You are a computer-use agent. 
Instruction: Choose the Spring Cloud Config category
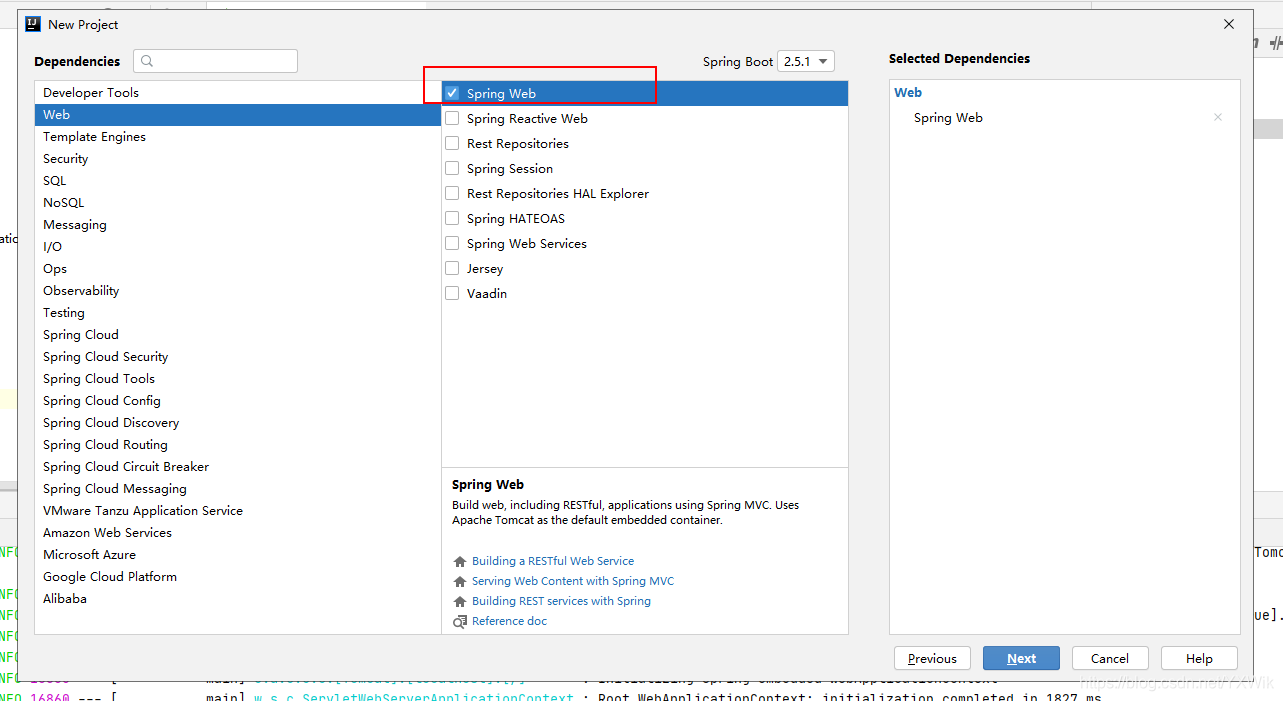(238, 401)
